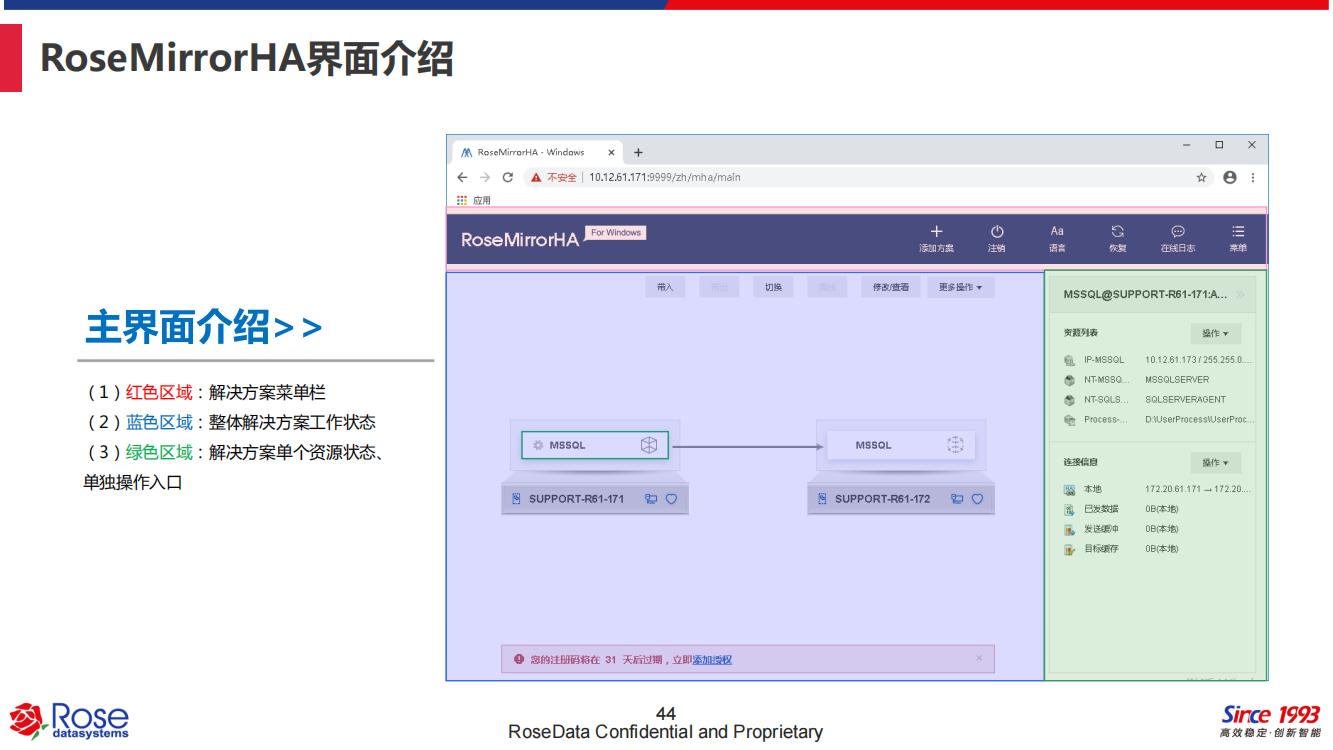Click the 发送缓冲 icon

1070,529
